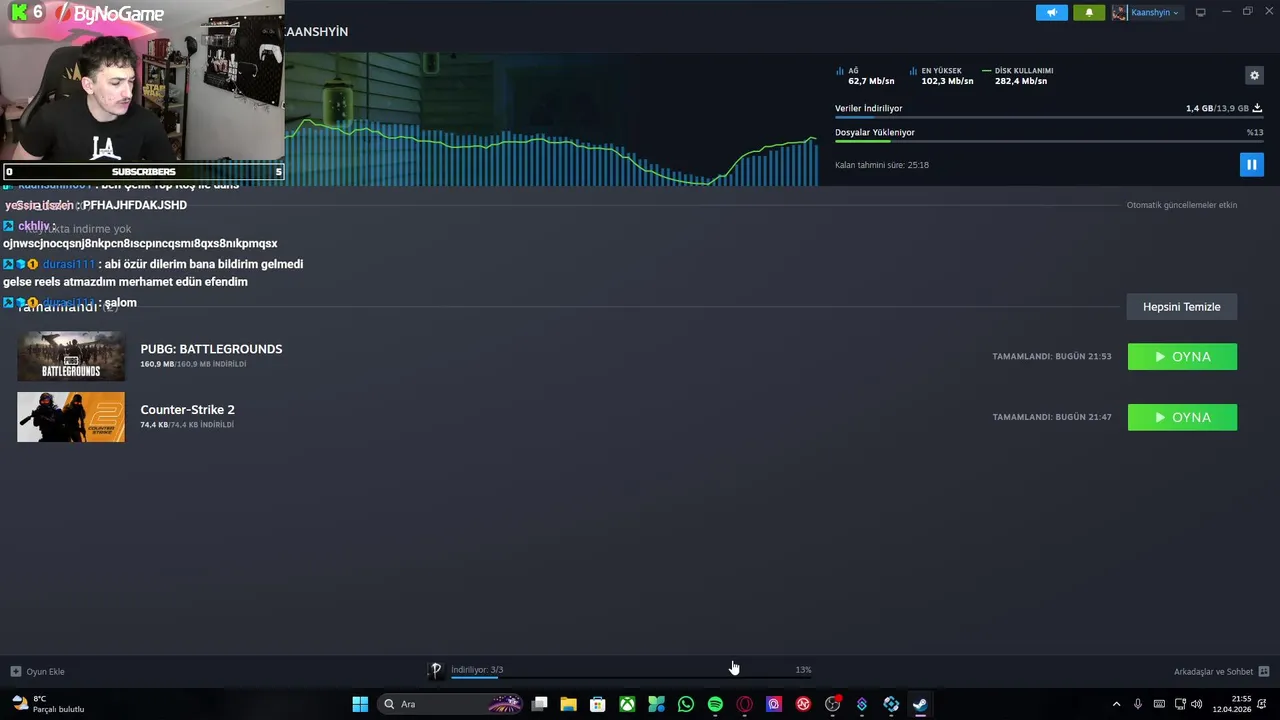This screenshot has width=1280, height=720.
Task: Open Kaanshyin profile avatar
Action: tap(1119, 12)
